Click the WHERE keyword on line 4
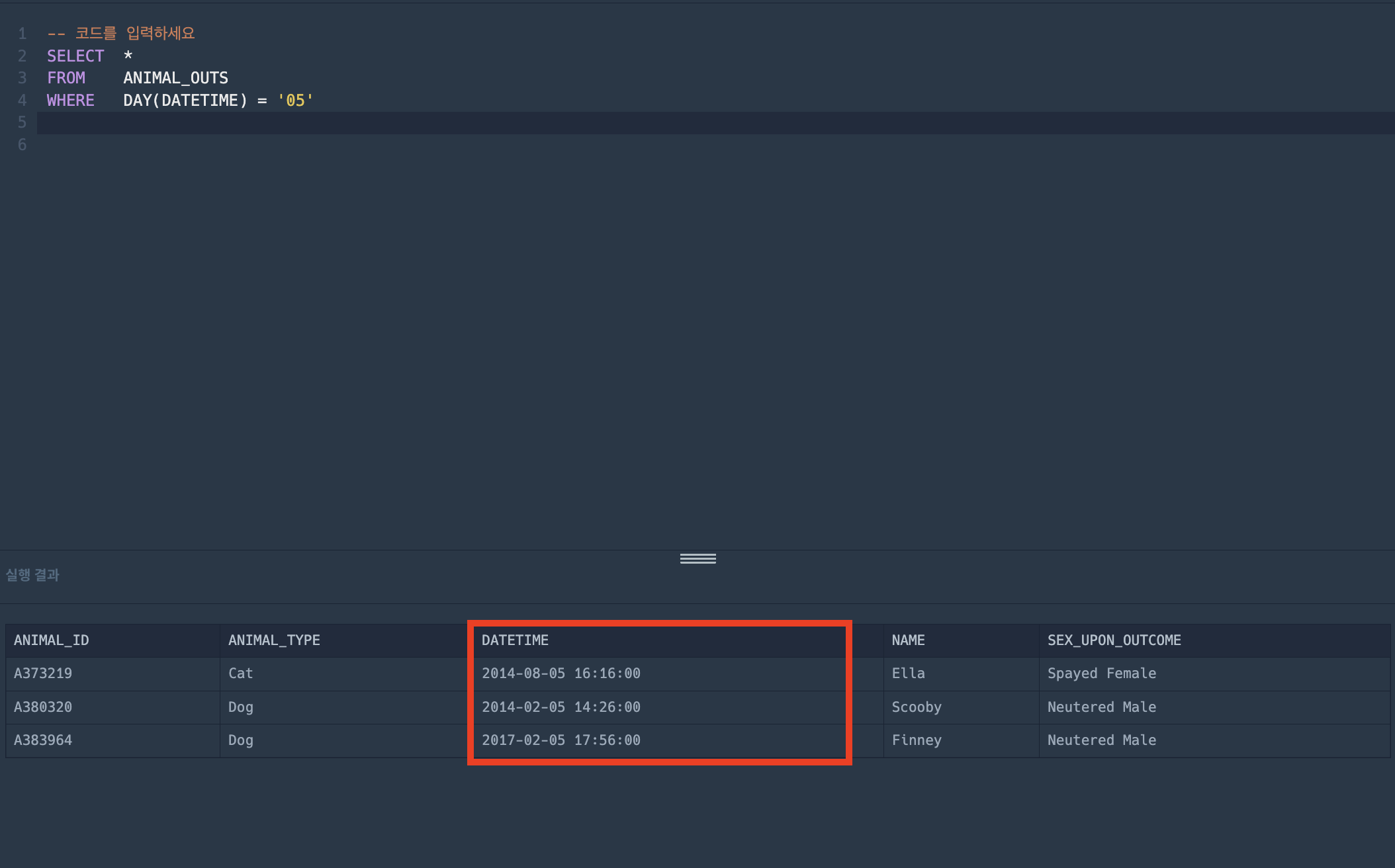Viewport: 1395px width, 868px height. 71,101
